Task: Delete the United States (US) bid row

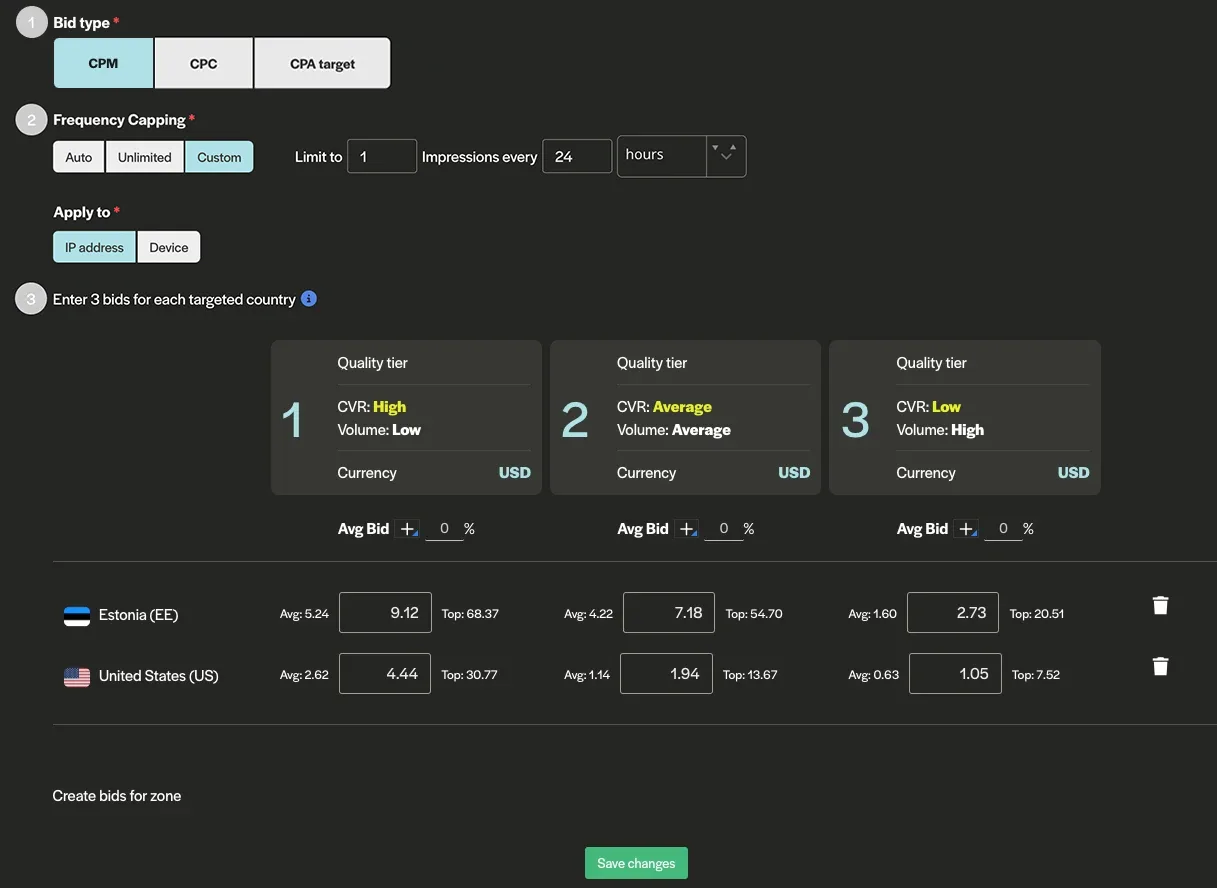Action: [1160, 667]
